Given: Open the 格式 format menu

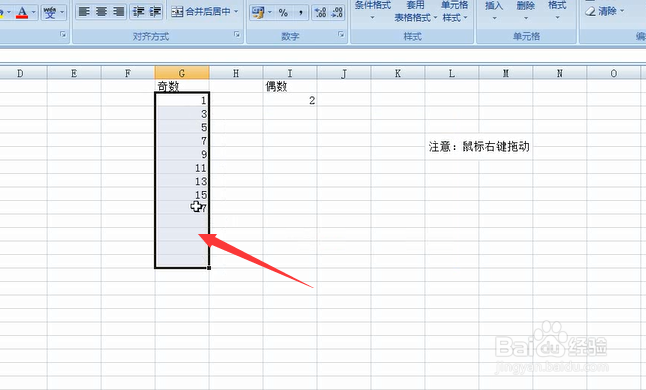Looking at the screenshot, I should tap(557, 10).
